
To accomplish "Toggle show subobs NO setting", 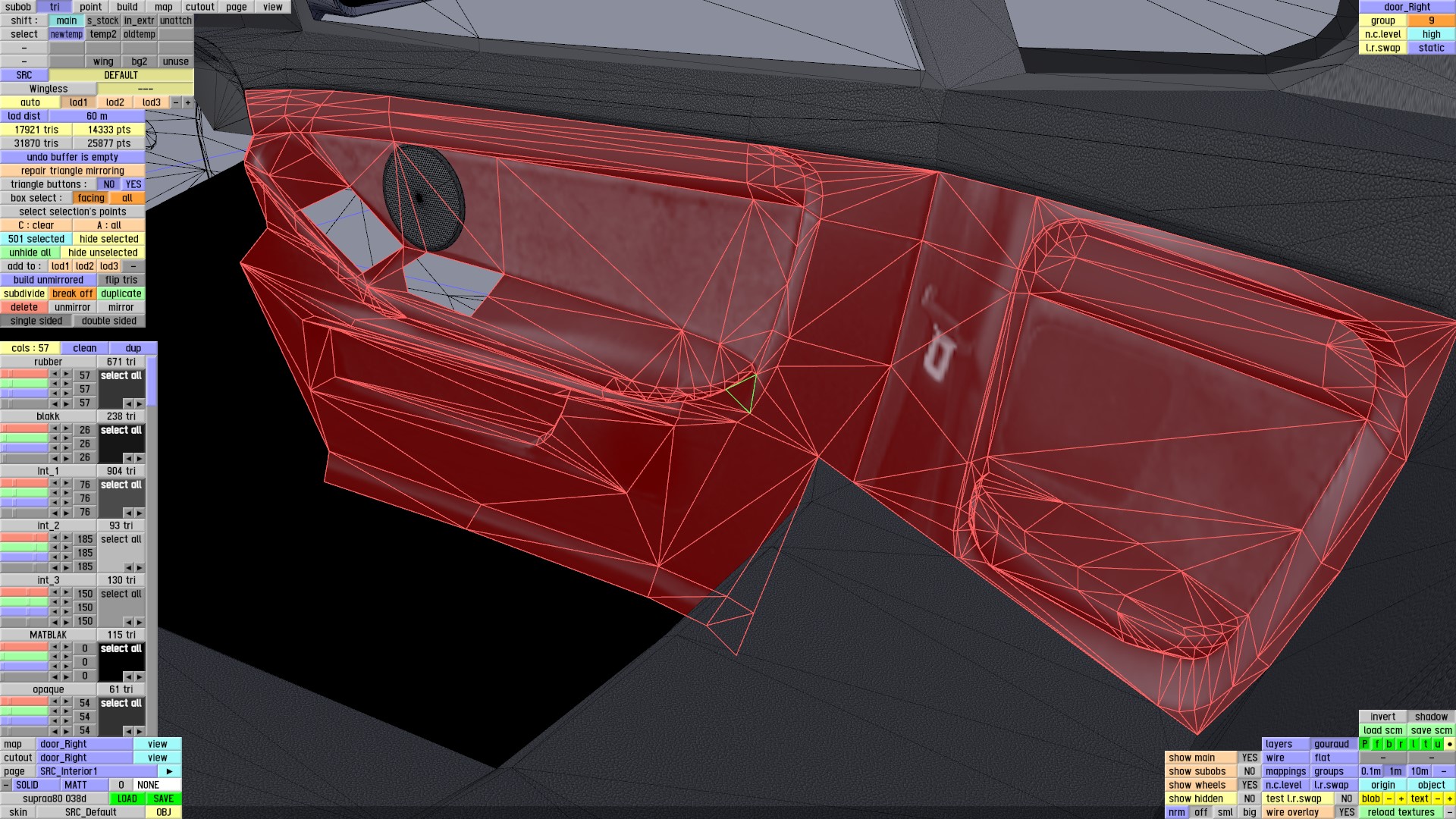I will coord(1249,771).
